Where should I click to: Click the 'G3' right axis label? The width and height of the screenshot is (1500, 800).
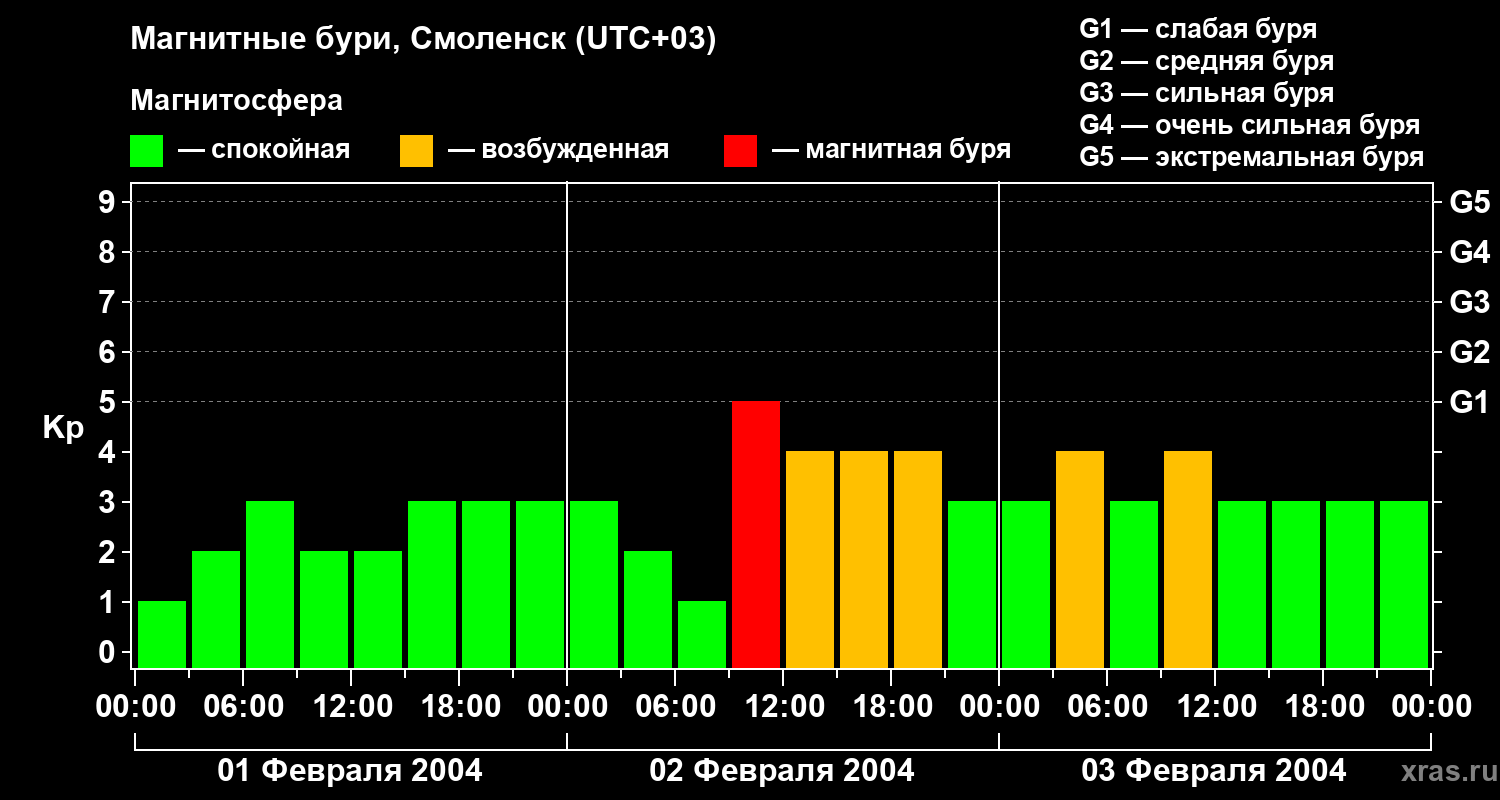pyautogui.click(x=1469, y=302)
